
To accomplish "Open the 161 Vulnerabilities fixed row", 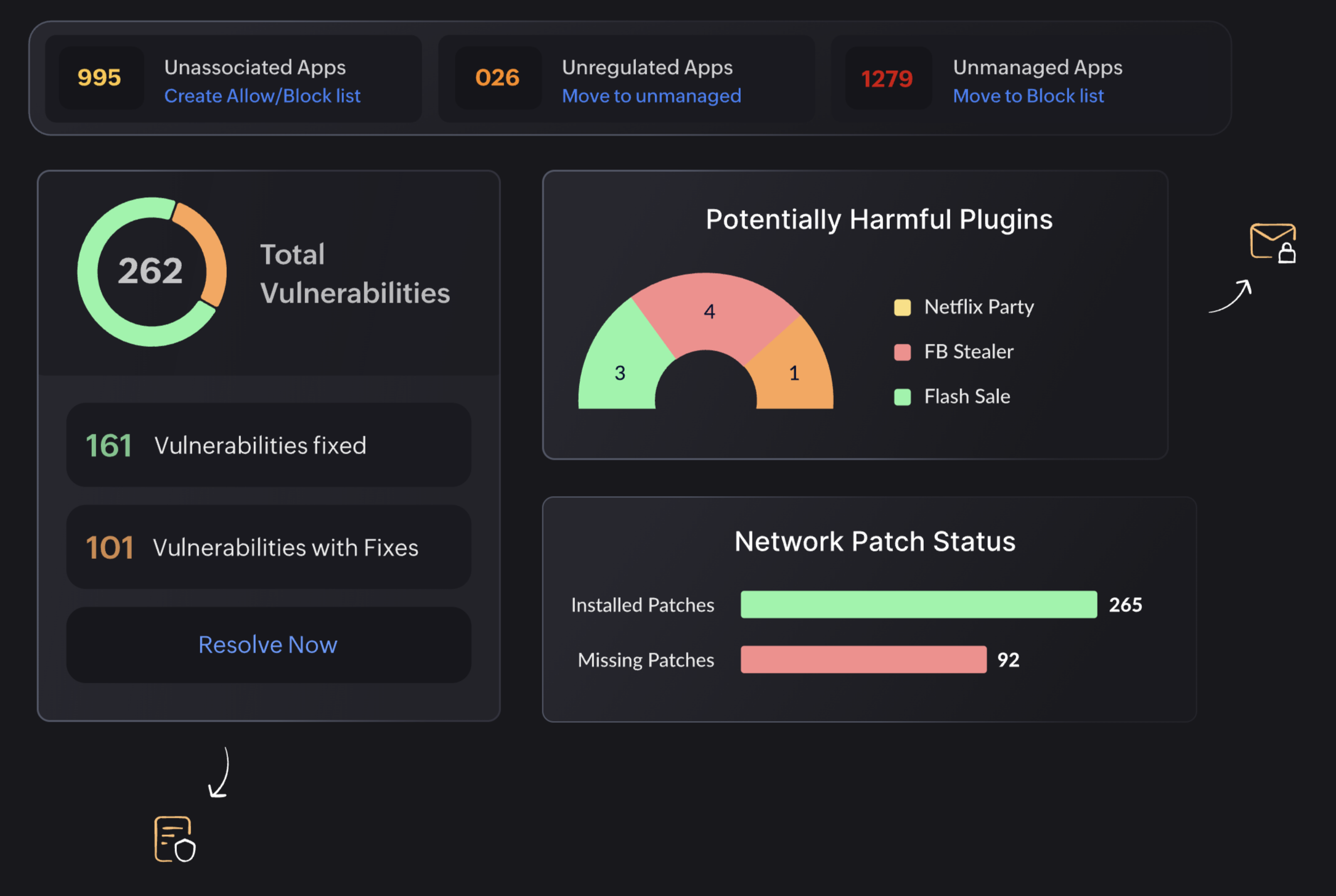I will pos(269,445).
